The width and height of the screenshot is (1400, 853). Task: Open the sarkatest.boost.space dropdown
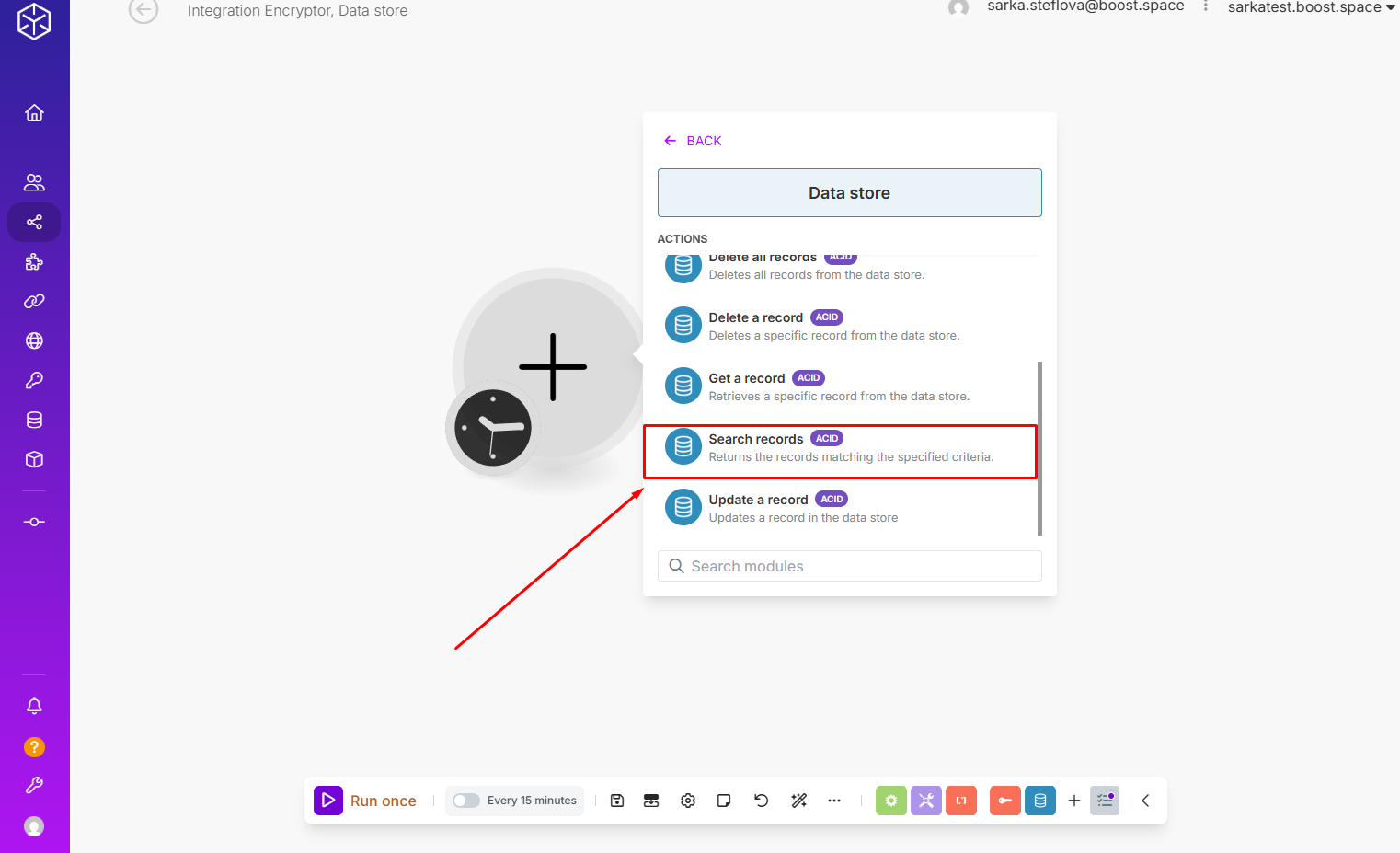click(x=1311, y=8)
